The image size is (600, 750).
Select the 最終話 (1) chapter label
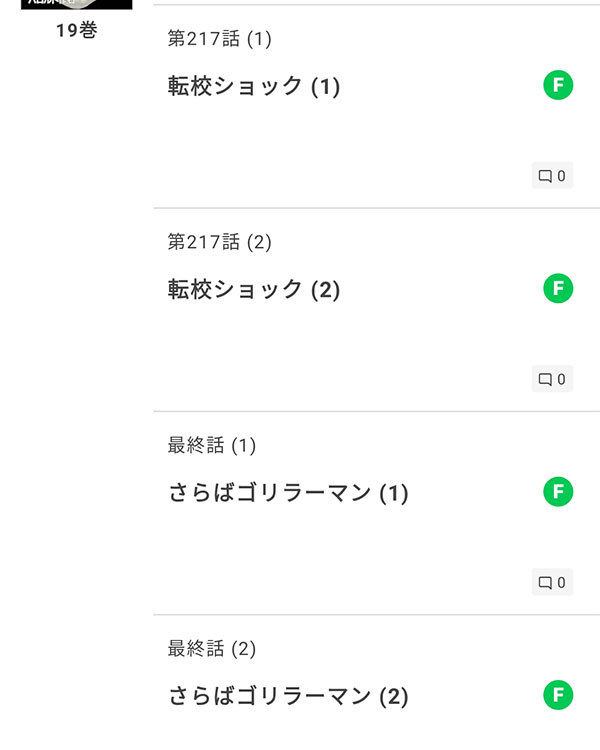[211, 445]
